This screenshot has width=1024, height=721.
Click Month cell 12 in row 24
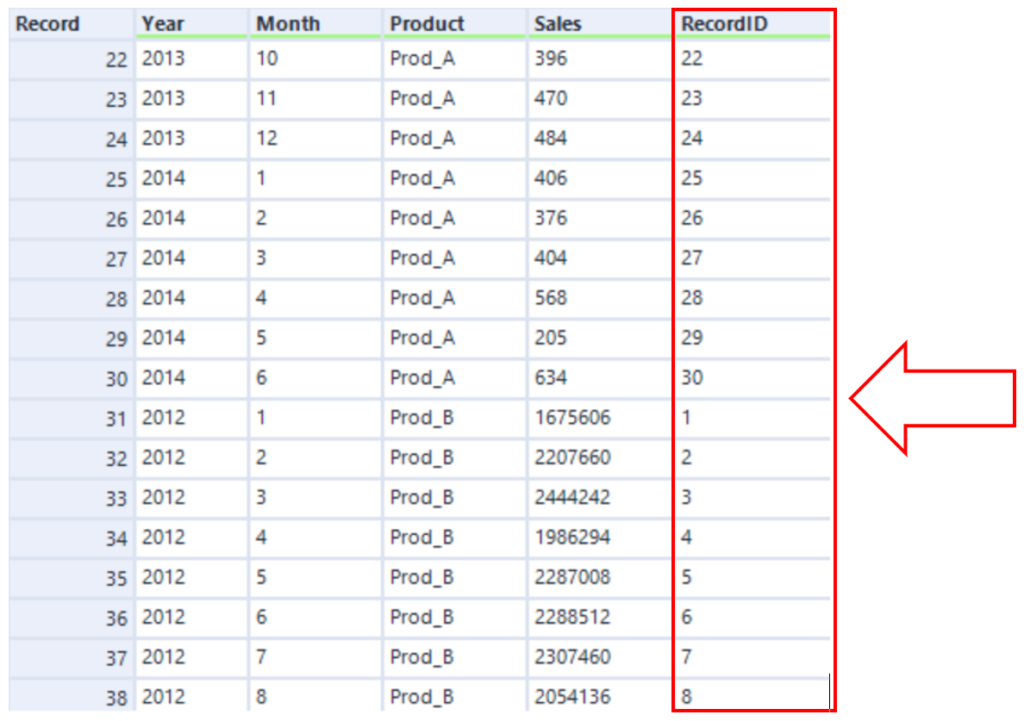[315, 138]
